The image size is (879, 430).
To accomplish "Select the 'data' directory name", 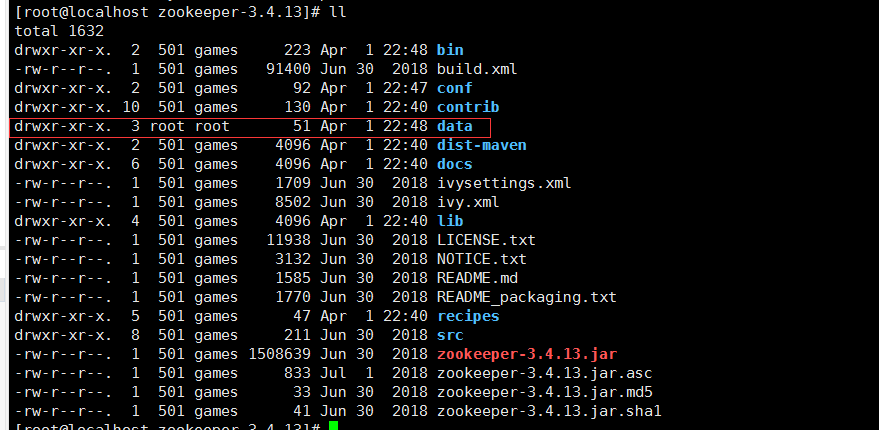I will [455, 126].
